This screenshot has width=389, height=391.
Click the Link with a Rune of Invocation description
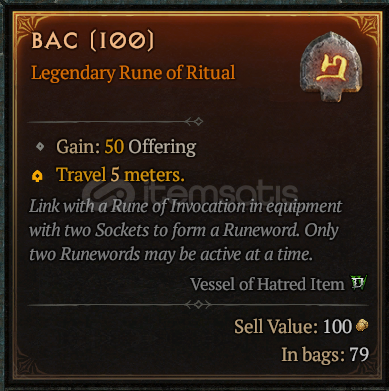(x=185, y=230)
